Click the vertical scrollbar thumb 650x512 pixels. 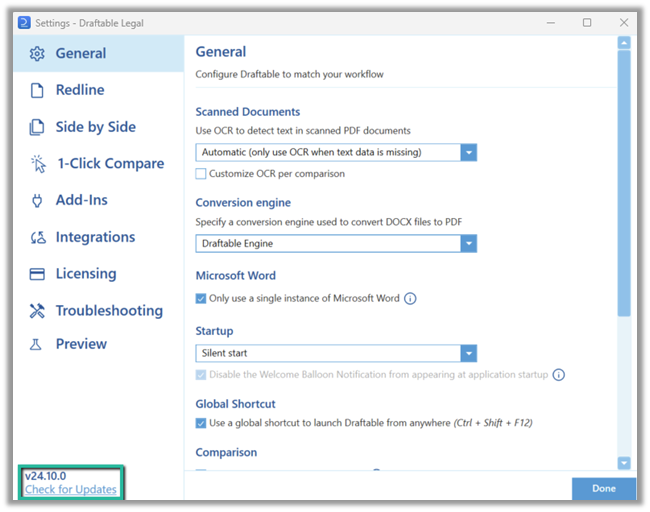coord(624,183)
